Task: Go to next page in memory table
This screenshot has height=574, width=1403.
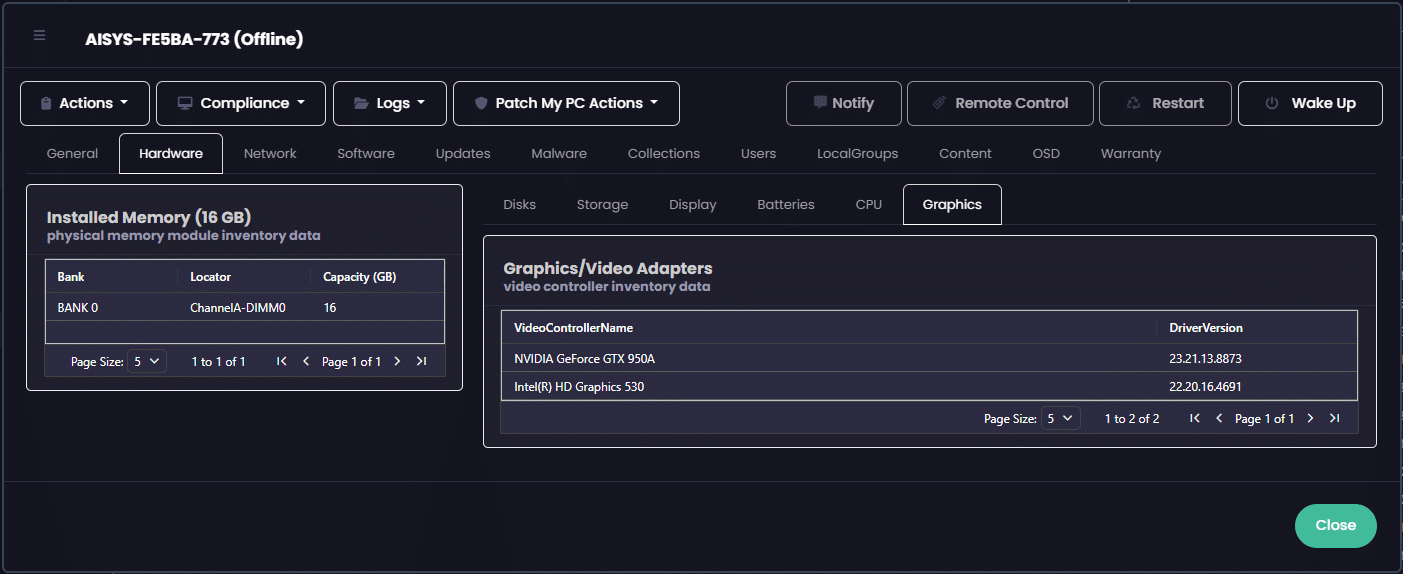Action: 397,361
